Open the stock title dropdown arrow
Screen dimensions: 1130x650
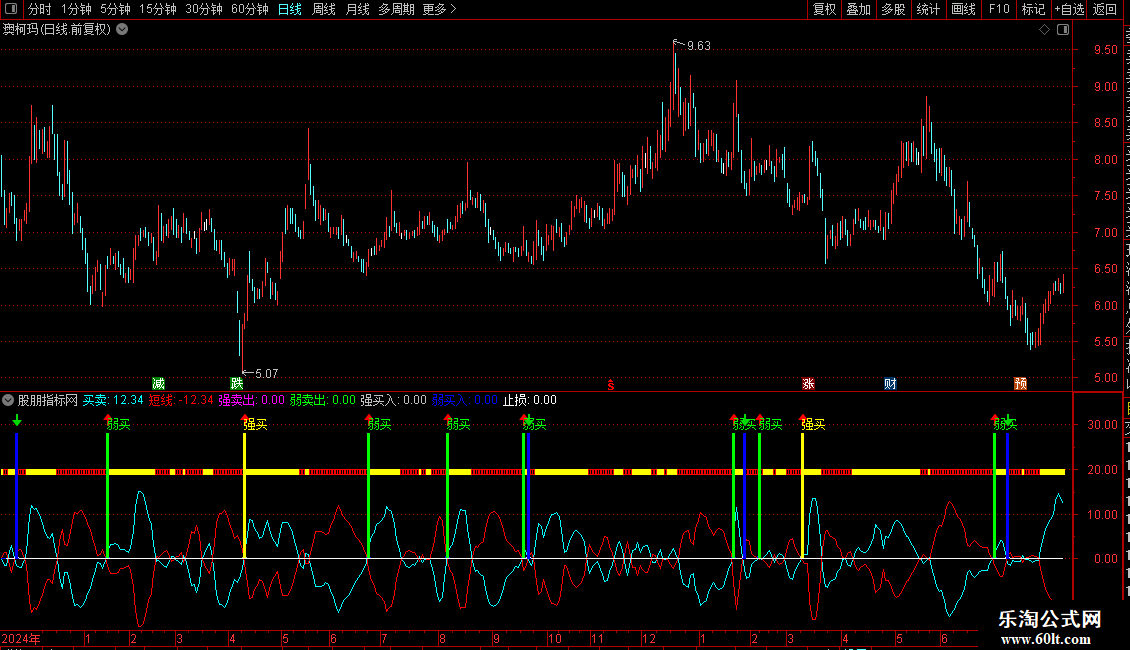tap(123, 30)
